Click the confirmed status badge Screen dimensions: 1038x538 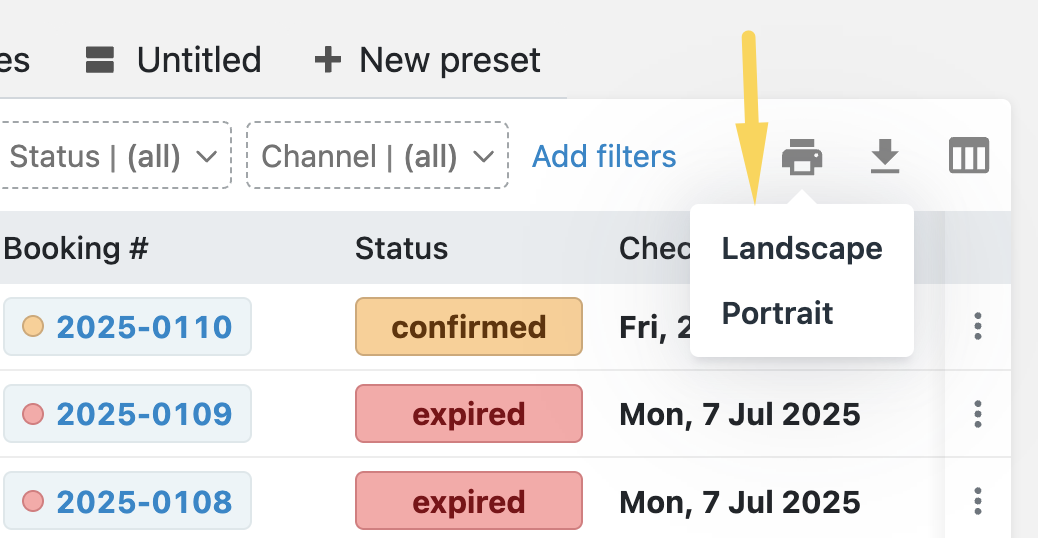coord(469,327)
